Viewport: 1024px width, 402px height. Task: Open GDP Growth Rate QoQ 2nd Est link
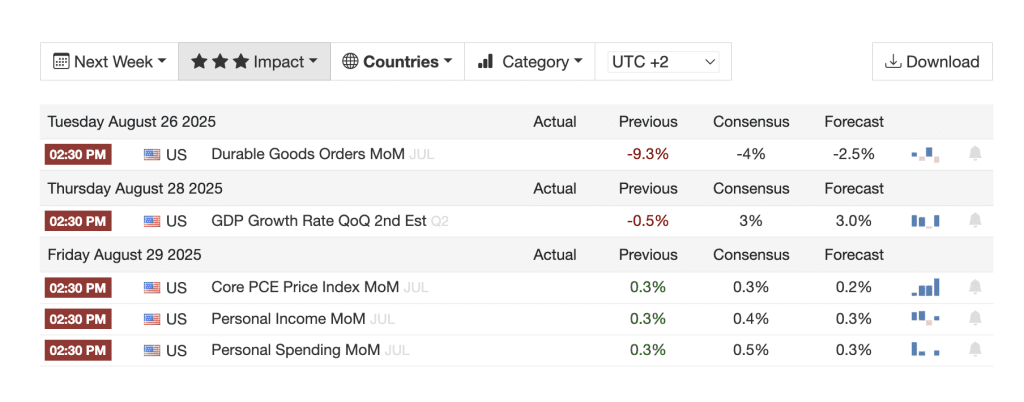tap(319, 221)
